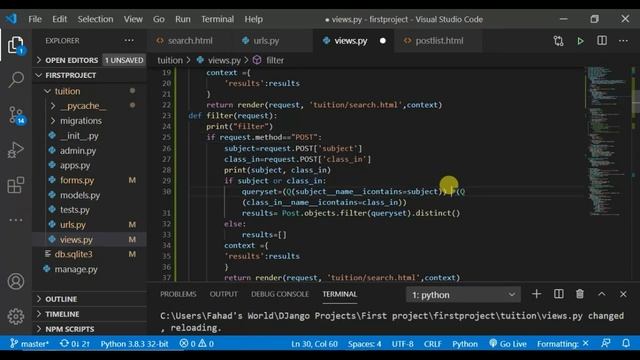Split the editor to the right

pos(602,40)
